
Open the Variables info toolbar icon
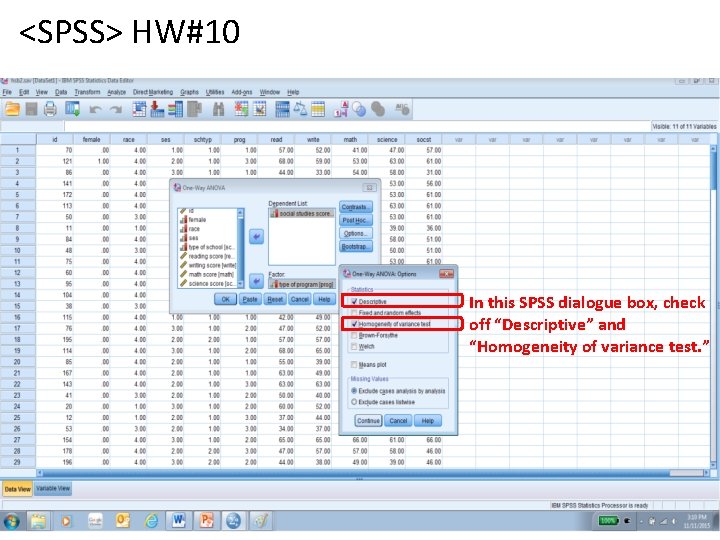click(x=175, y=109)
